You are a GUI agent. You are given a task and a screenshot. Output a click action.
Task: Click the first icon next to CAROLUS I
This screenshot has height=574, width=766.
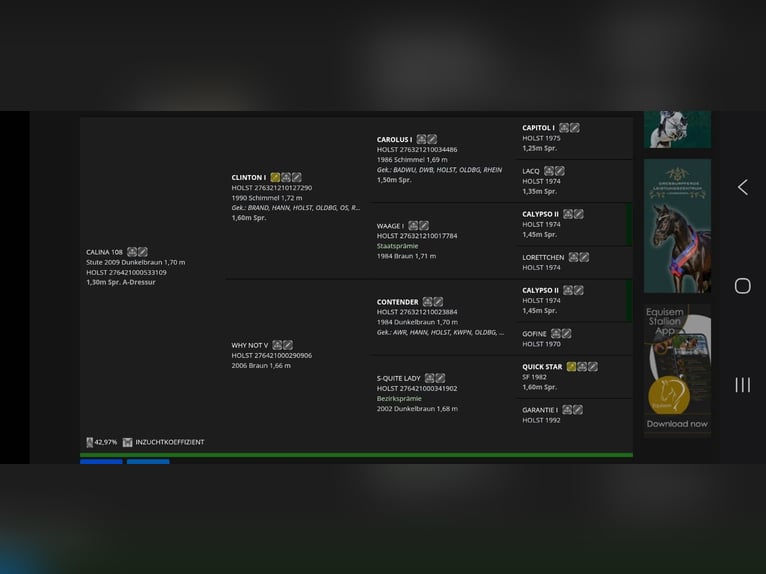pos(421,140)
